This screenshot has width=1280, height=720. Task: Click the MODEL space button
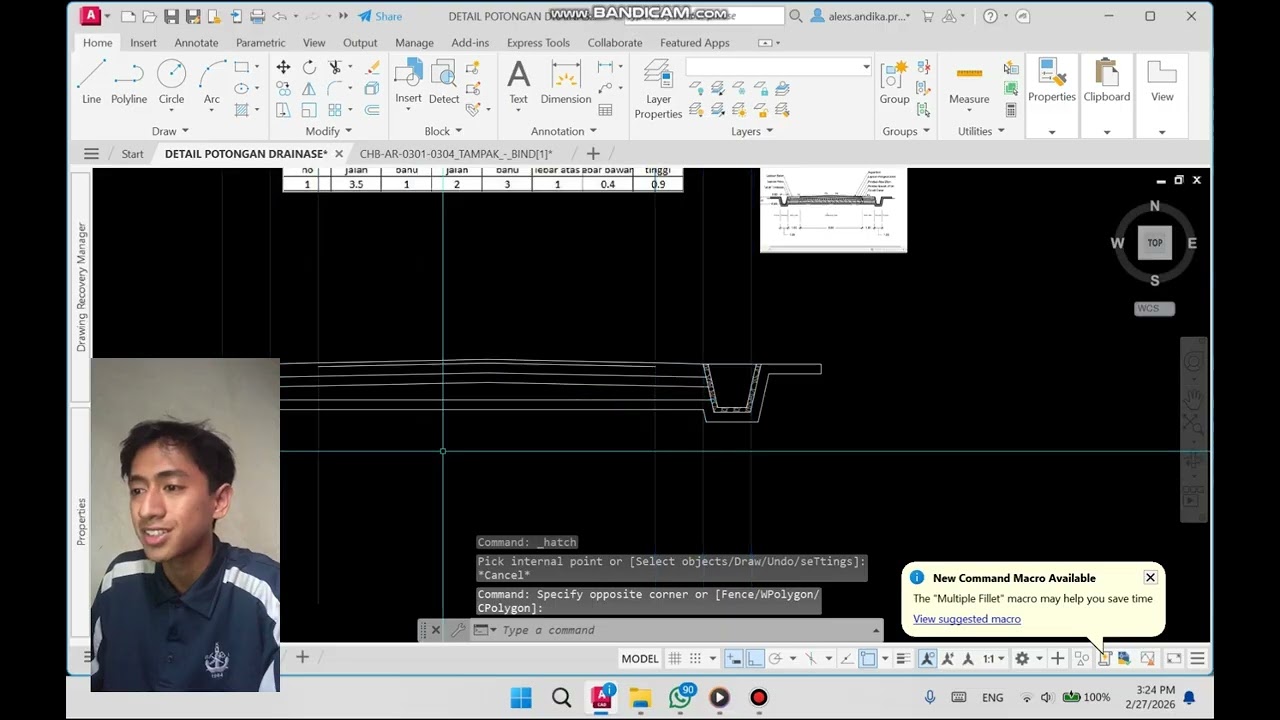pyautogui.click(x=640, y=658)
